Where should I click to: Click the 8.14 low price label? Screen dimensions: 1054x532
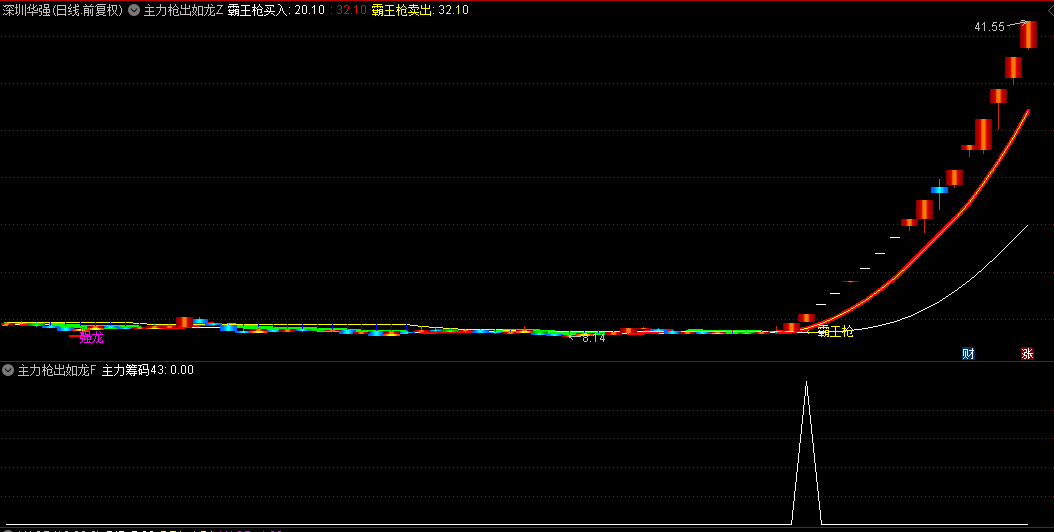tap(594, 338)
